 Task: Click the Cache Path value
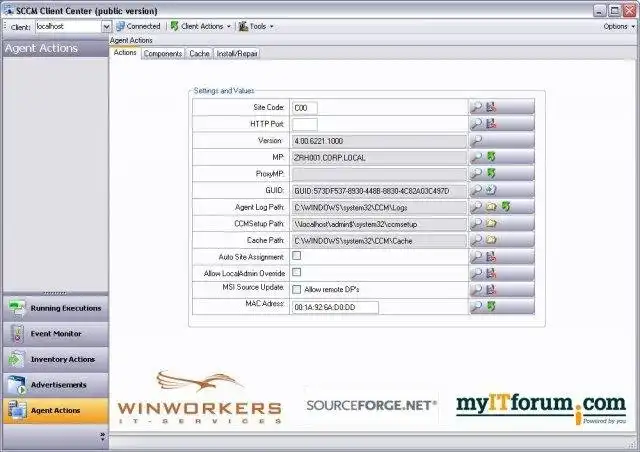[x=379, y=241]
